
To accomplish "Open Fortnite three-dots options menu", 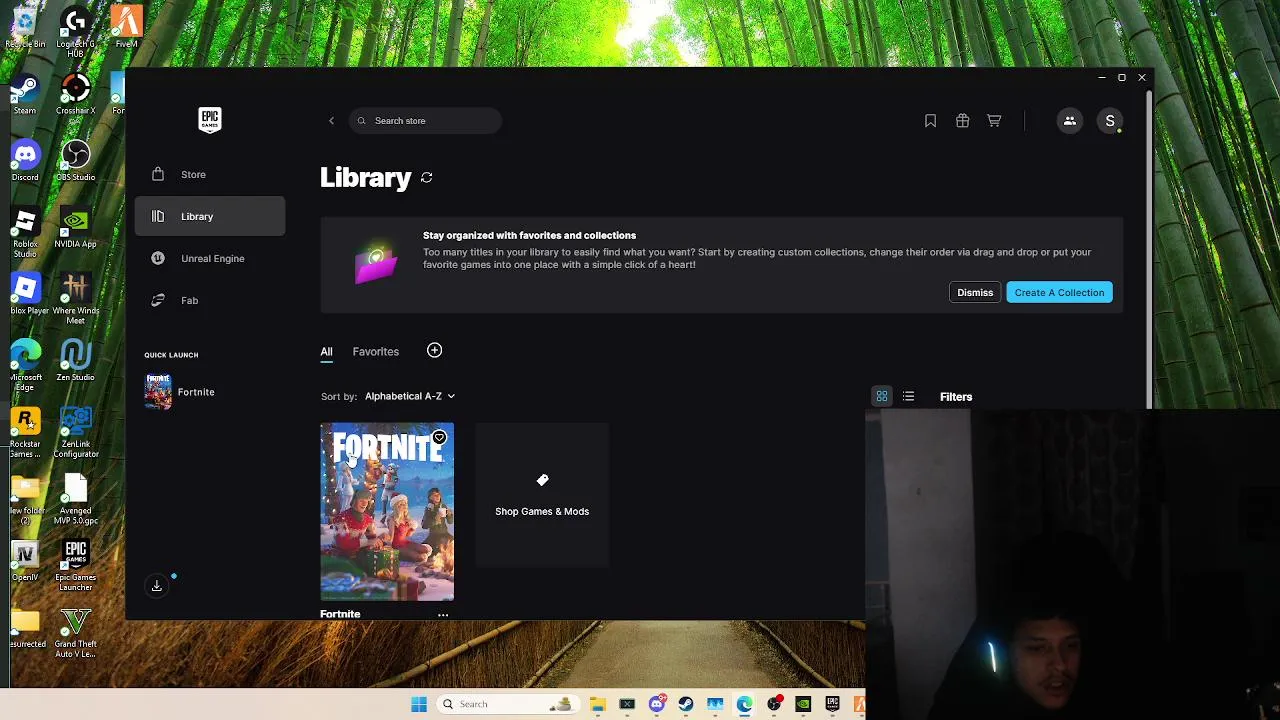I will tap(443, 614).
